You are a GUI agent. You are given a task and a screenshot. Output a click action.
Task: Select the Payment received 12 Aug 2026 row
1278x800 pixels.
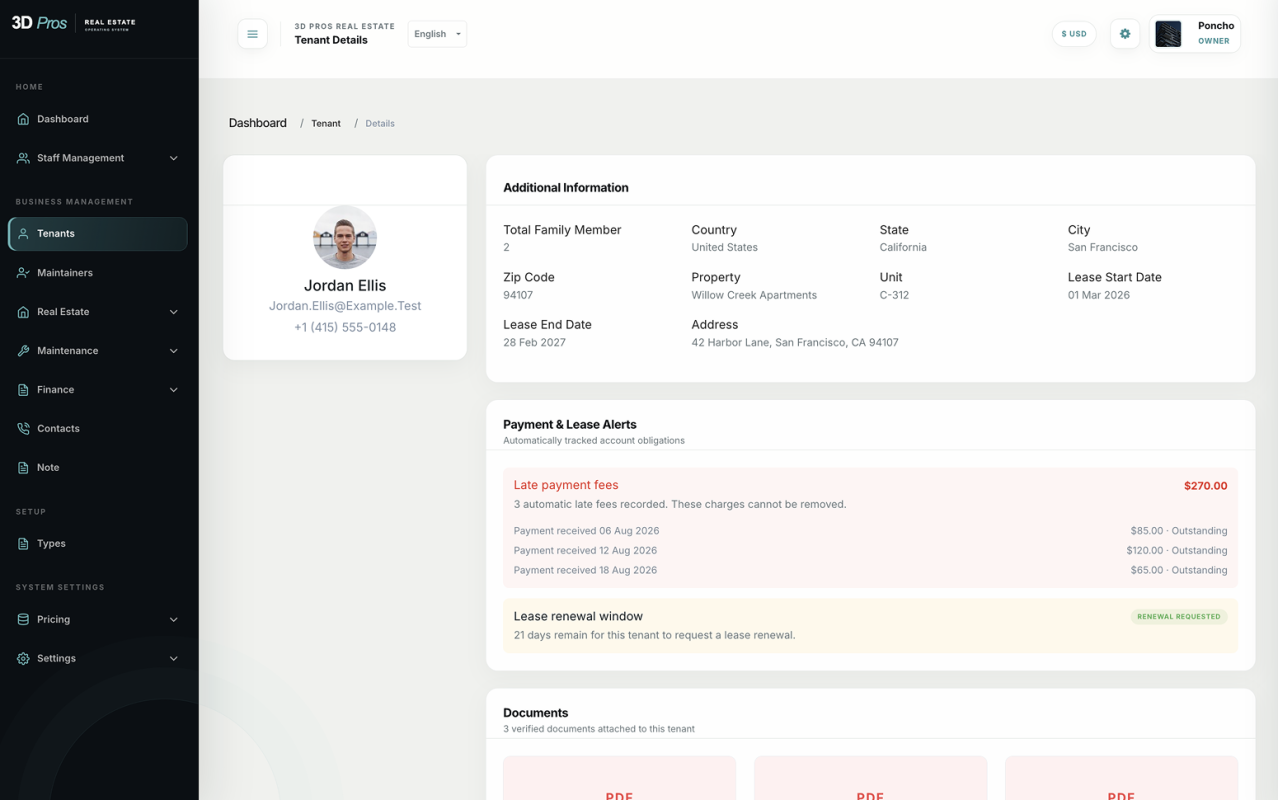coord(870,551)
